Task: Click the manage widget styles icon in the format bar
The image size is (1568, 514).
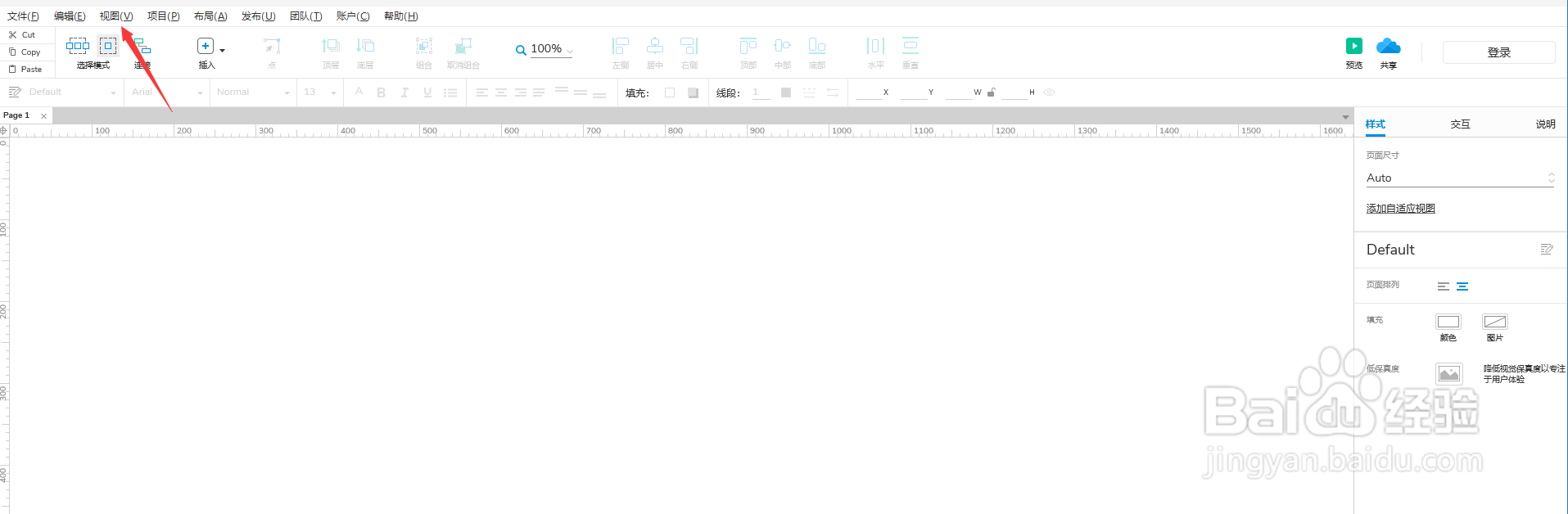Action: (x=15, y=92)
